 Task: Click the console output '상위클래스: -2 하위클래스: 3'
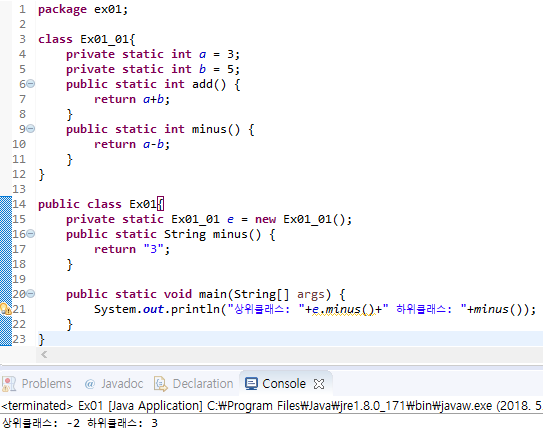pyautogui.click(x=80, y=423)
